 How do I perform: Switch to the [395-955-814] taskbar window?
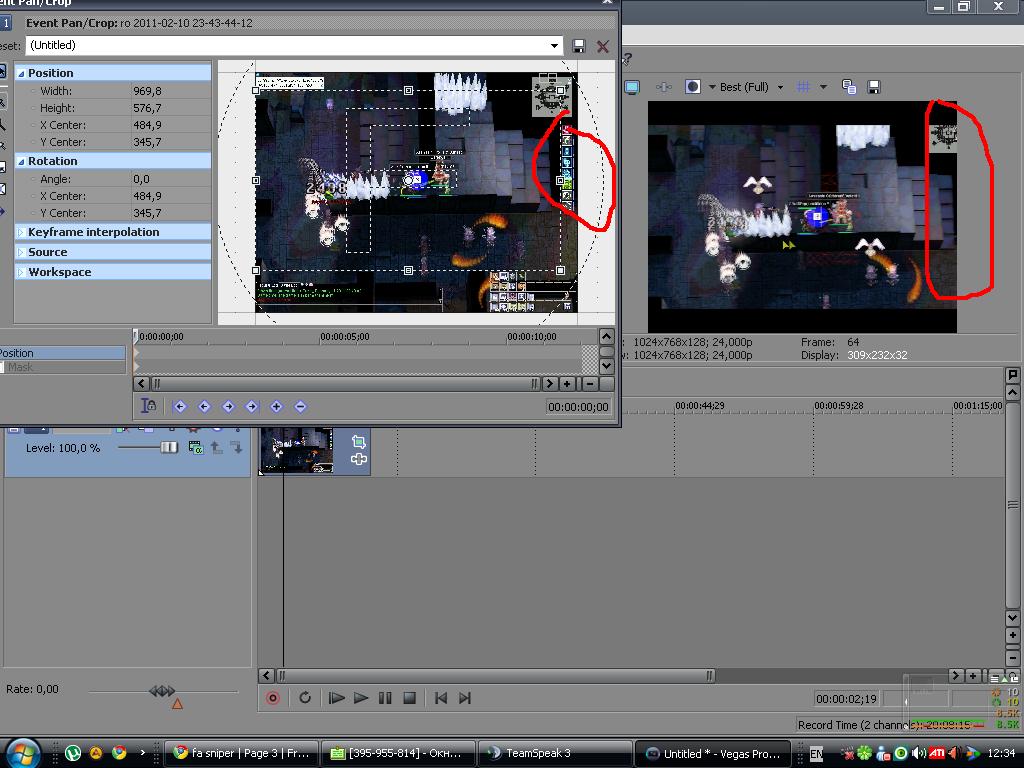coord(398,753)
